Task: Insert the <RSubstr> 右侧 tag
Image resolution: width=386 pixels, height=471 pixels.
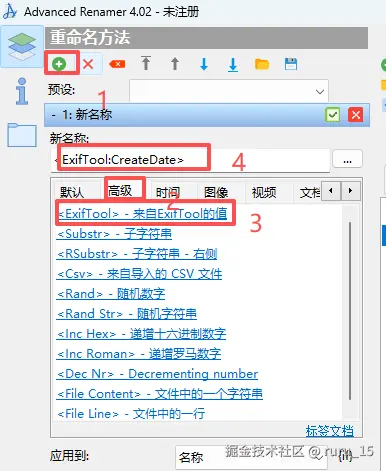Action: tap(137, 254)
